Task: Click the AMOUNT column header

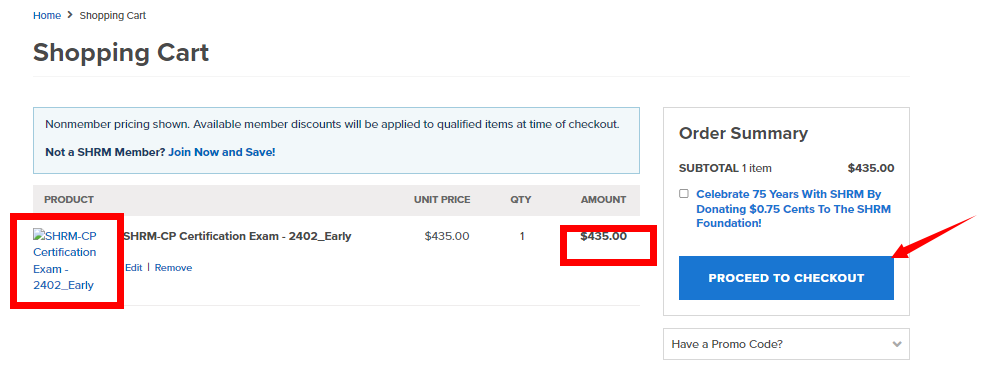Action: pyautogui.click(x=604, y=200)
